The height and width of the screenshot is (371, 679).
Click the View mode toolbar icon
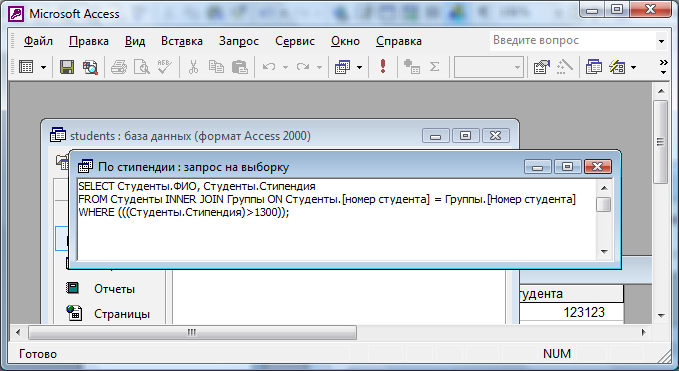tap(26, 67)
